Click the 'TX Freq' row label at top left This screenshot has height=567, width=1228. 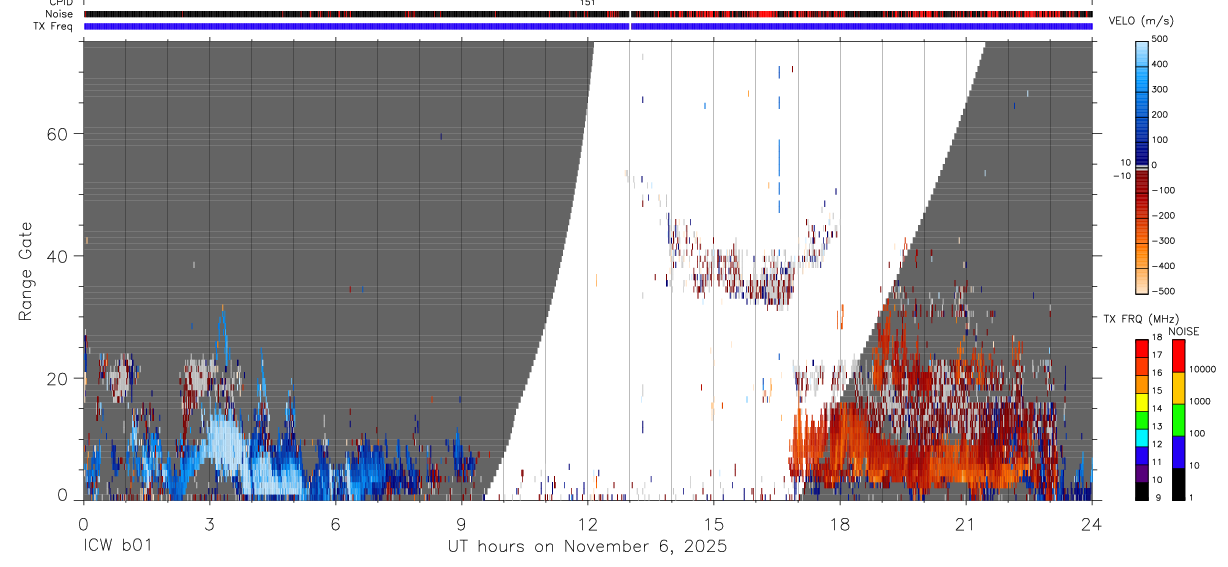pos(54,26)
